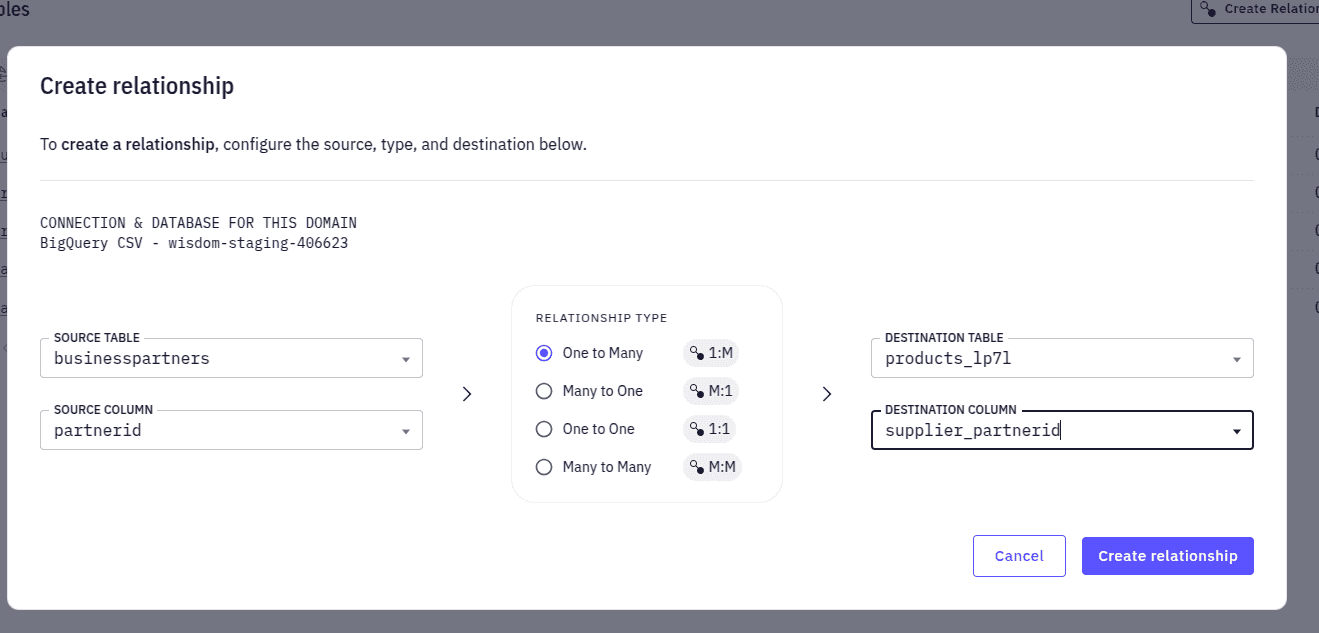This screenshot has width=1319, height=633.
Task: Select the One to Many radio button
Action: (544, 353)
